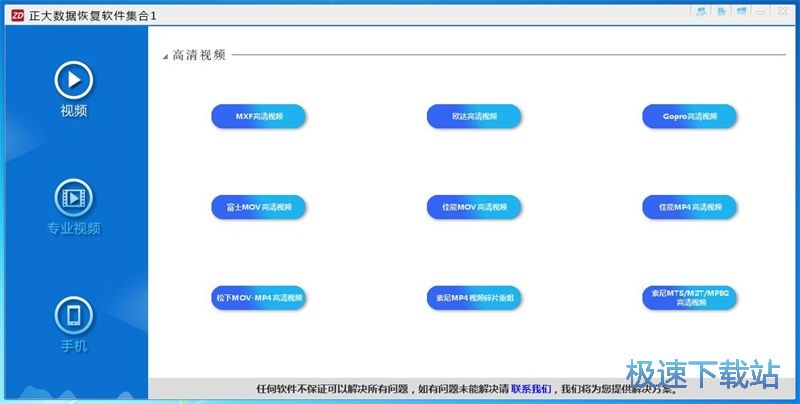Follow the 联系我们 link
Image resolution: width=800 pixels, height=404 pixels.
tap(531, 389)
